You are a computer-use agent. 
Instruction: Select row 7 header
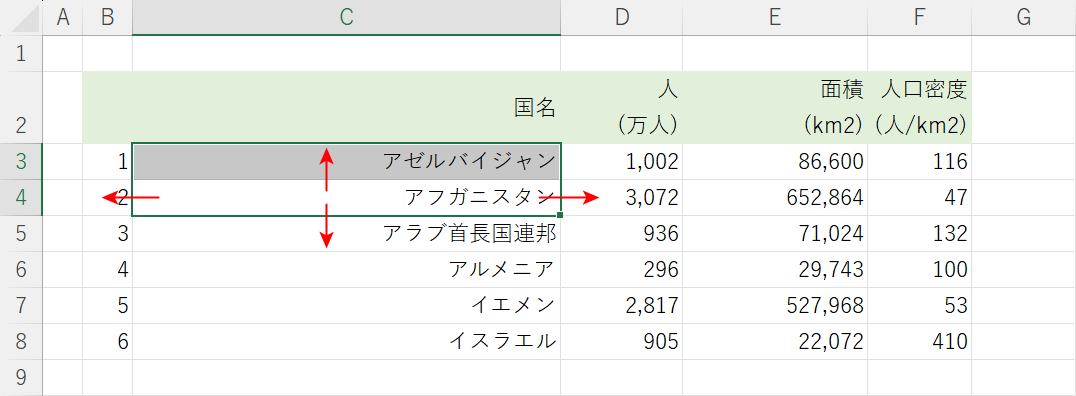pyautogui.click(x=21, y=305)
